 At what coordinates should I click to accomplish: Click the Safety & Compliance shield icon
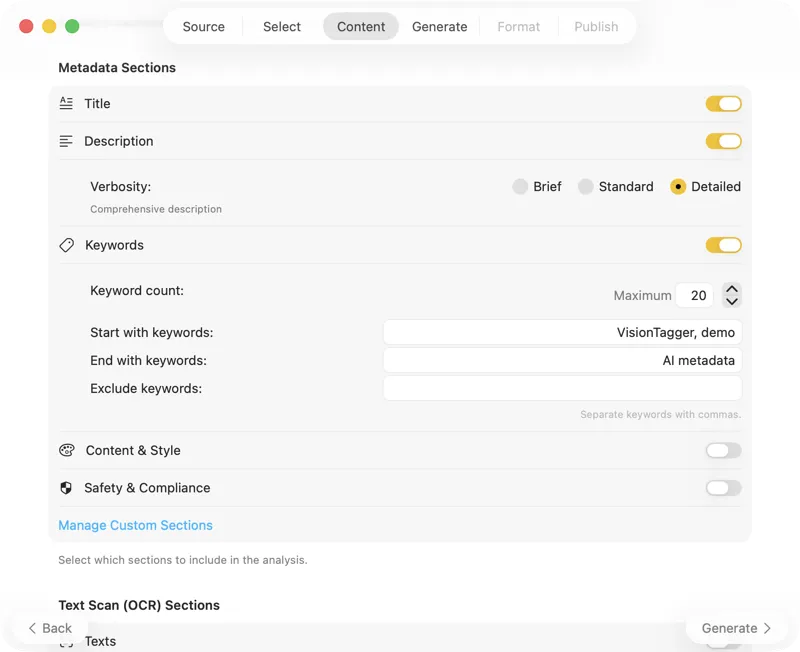click(x=66, y=488)
